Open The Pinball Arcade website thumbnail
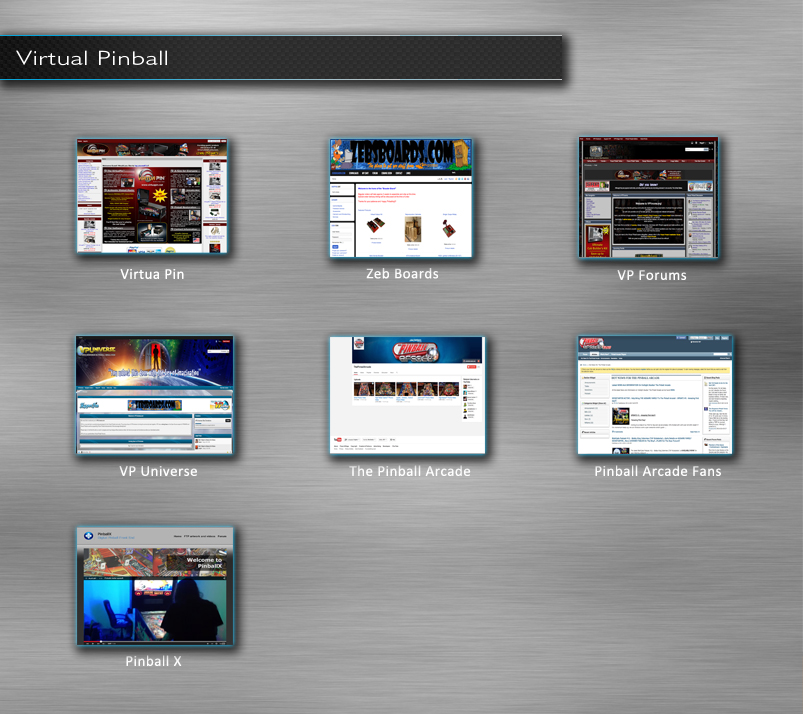The width and height of the screenshot is (803, 714). tap(407, 395)
